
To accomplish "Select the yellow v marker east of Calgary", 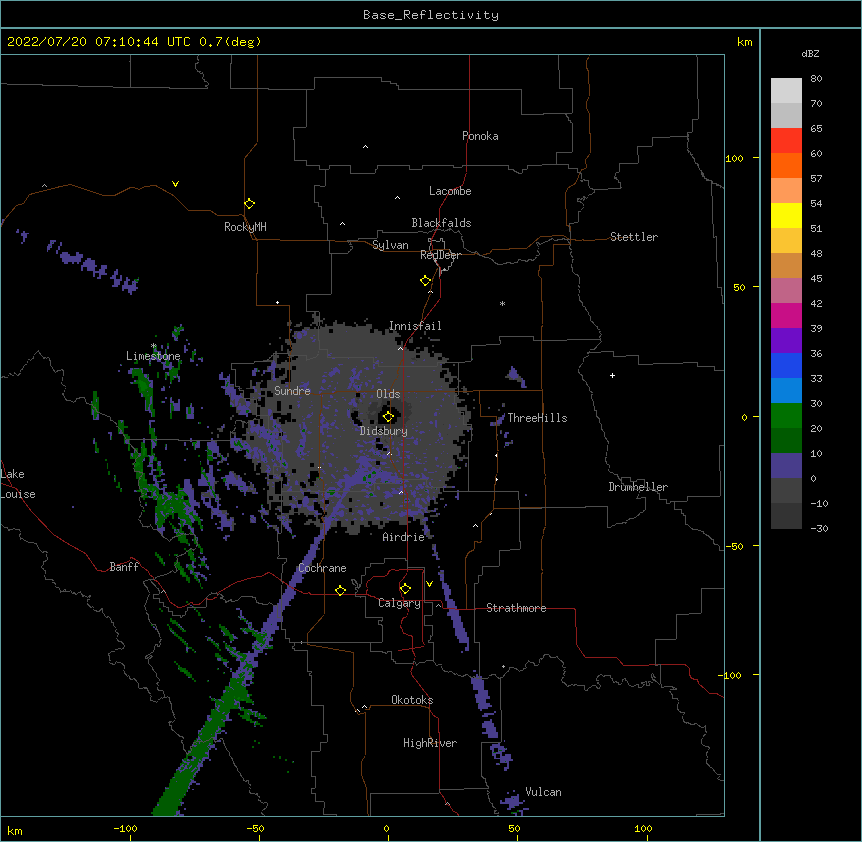I will click(429, 584).
